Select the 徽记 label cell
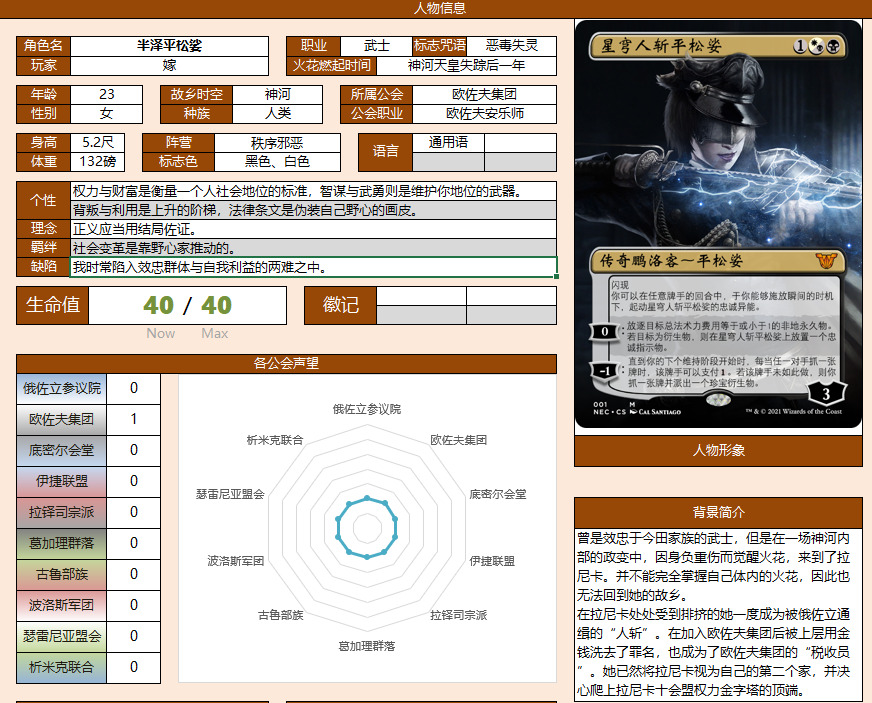This screenshot has width=872, height=703. pyautogui.click(x=340, y=305)
